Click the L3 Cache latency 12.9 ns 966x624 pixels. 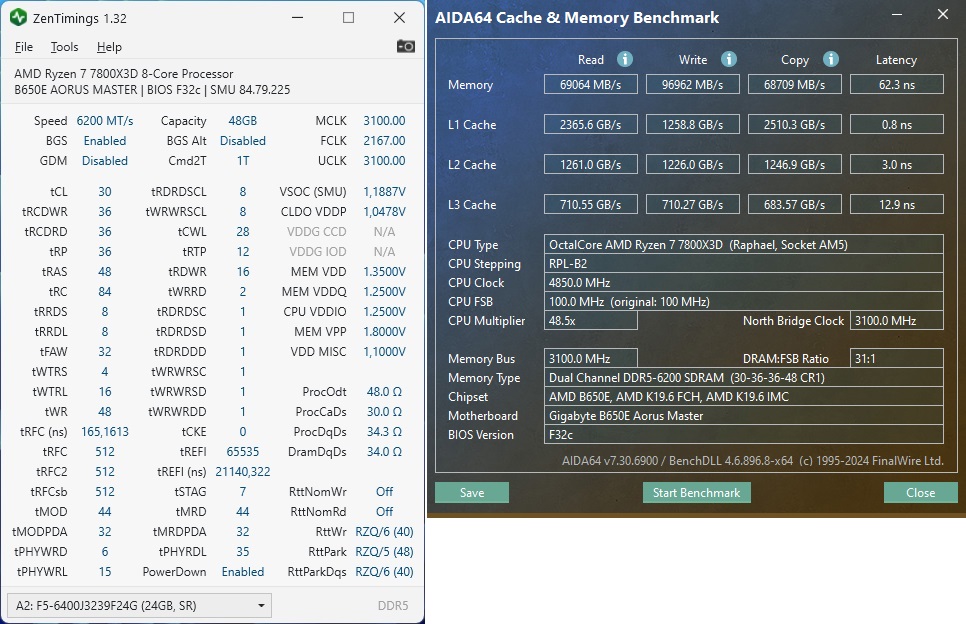(896, 205)
